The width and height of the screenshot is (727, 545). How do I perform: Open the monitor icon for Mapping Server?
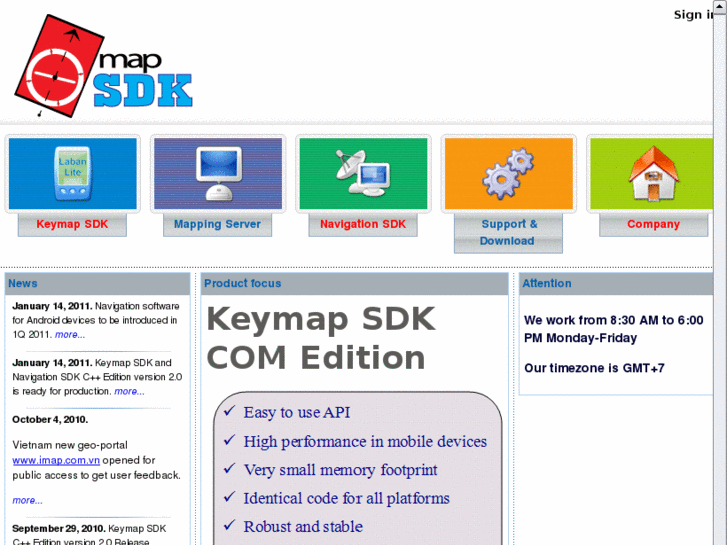(218, 173)
